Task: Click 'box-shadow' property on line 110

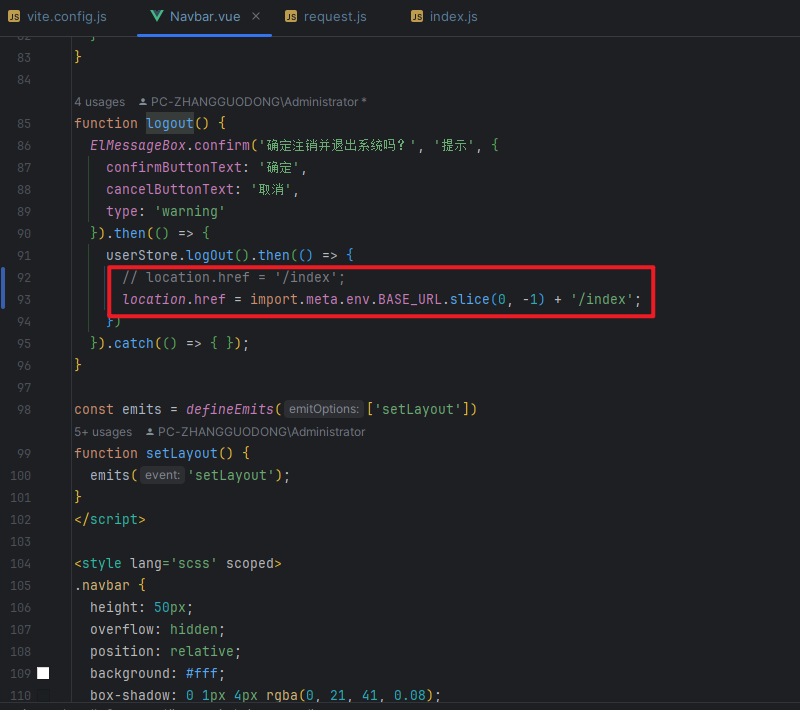Action: pyautogui.click(x=130, y=695)
